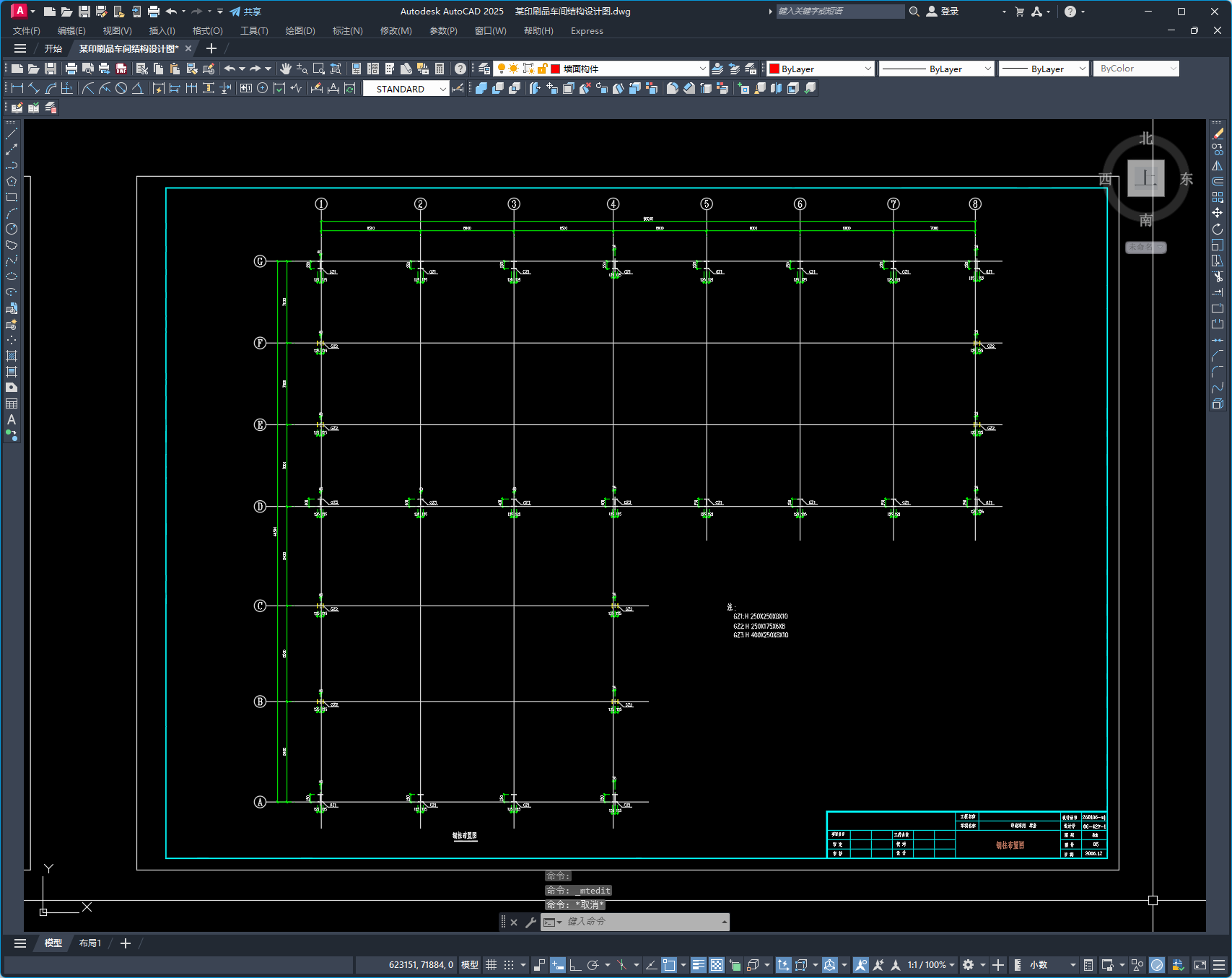Select the Line tool in left toolbar
The image size is (1232, 978).
point(12,134)
